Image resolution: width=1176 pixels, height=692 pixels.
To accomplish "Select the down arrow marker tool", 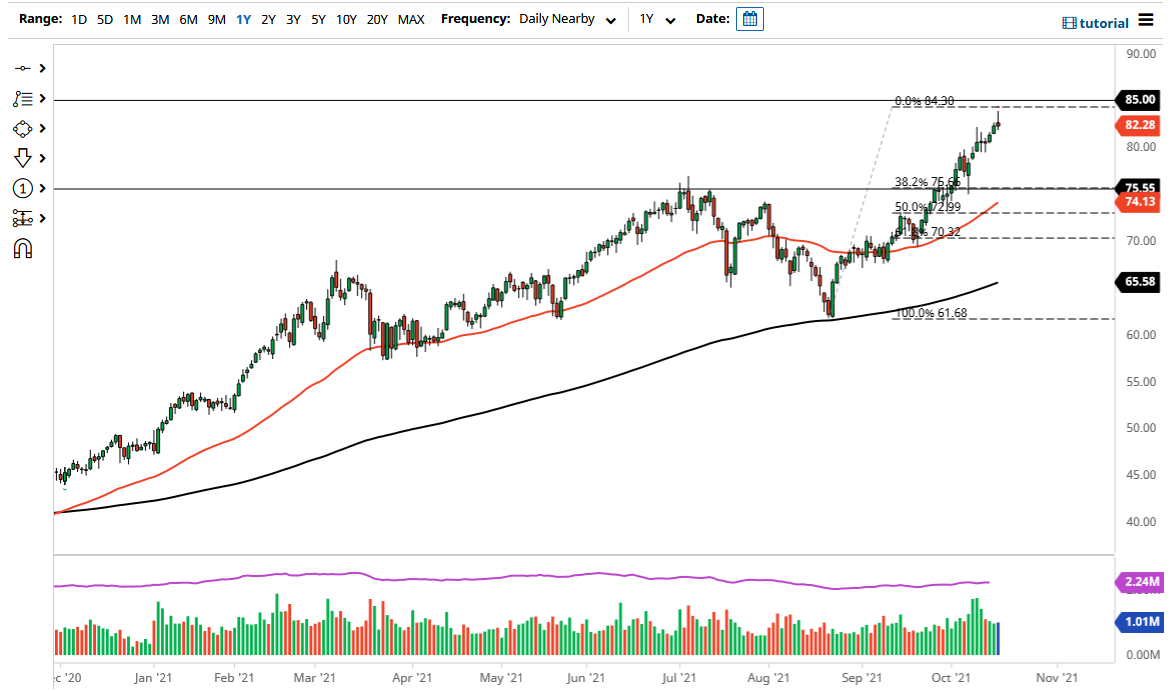I will [22, 158].
